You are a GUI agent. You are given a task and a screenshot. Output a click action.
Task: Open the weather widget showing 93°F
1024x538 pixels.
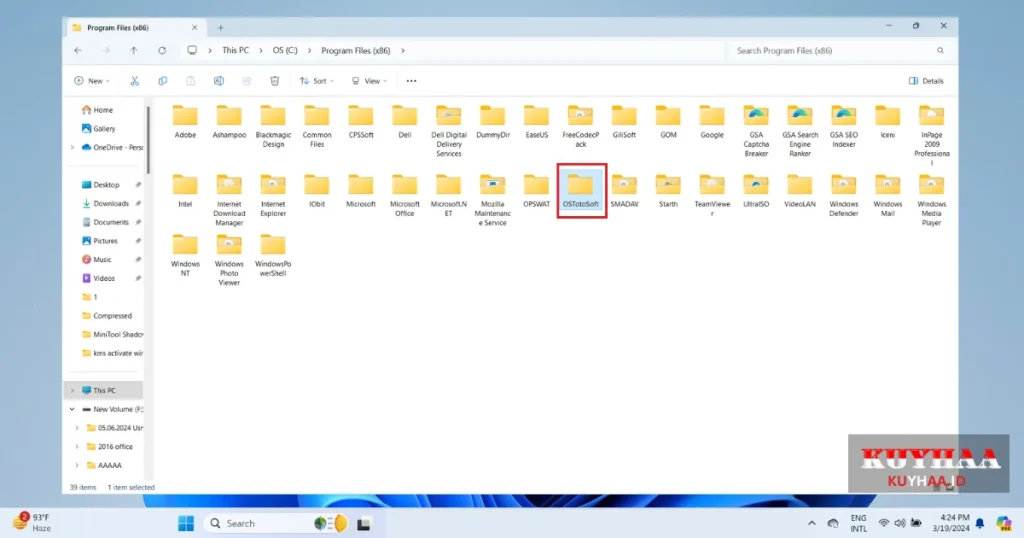point(33,523)
